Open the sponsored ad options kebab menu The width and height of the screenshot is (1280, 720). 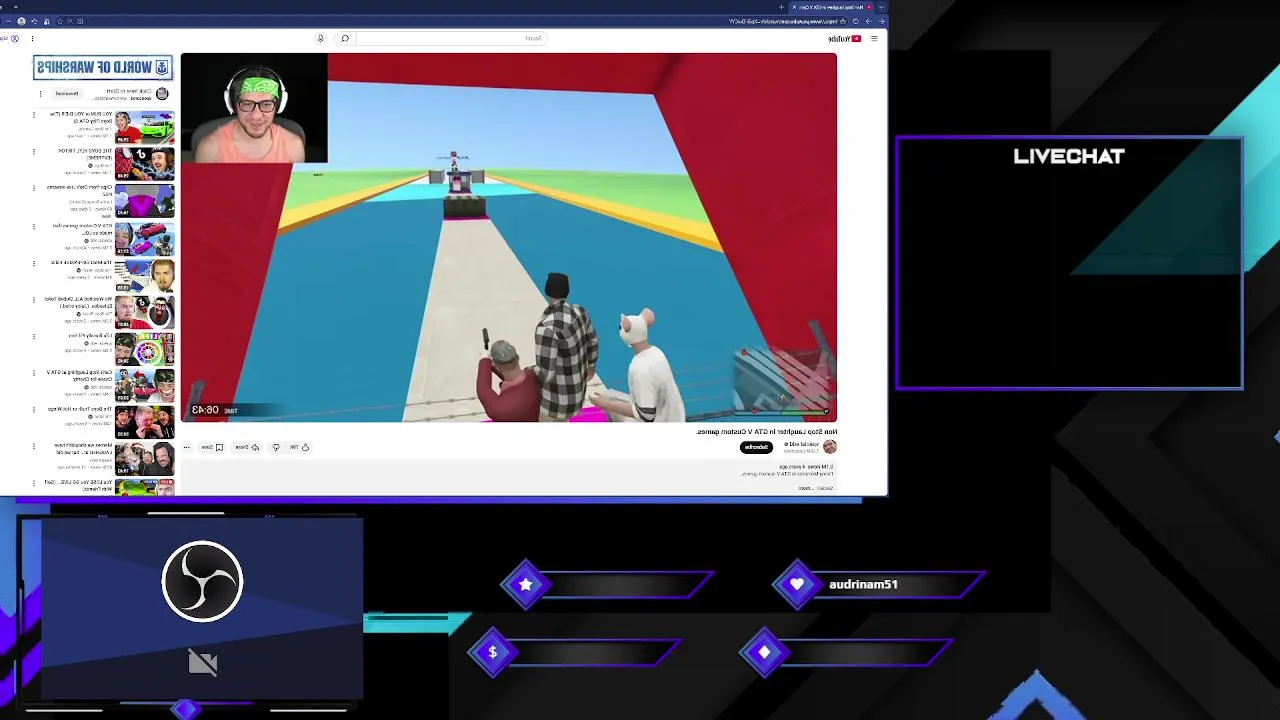(x=41, y=93)
